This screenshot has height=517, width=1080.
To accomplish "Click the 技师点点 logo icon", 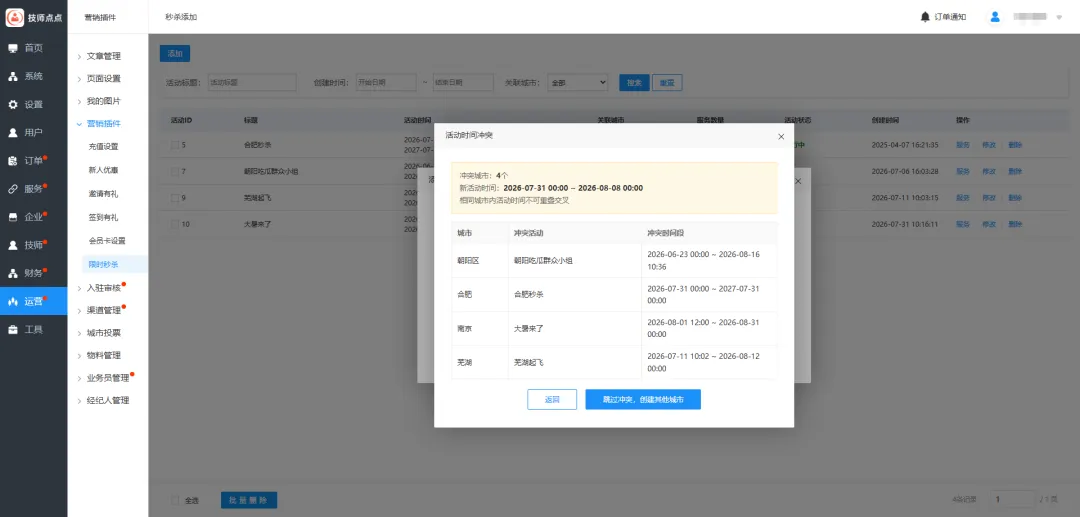I will [x=14, y=17].
